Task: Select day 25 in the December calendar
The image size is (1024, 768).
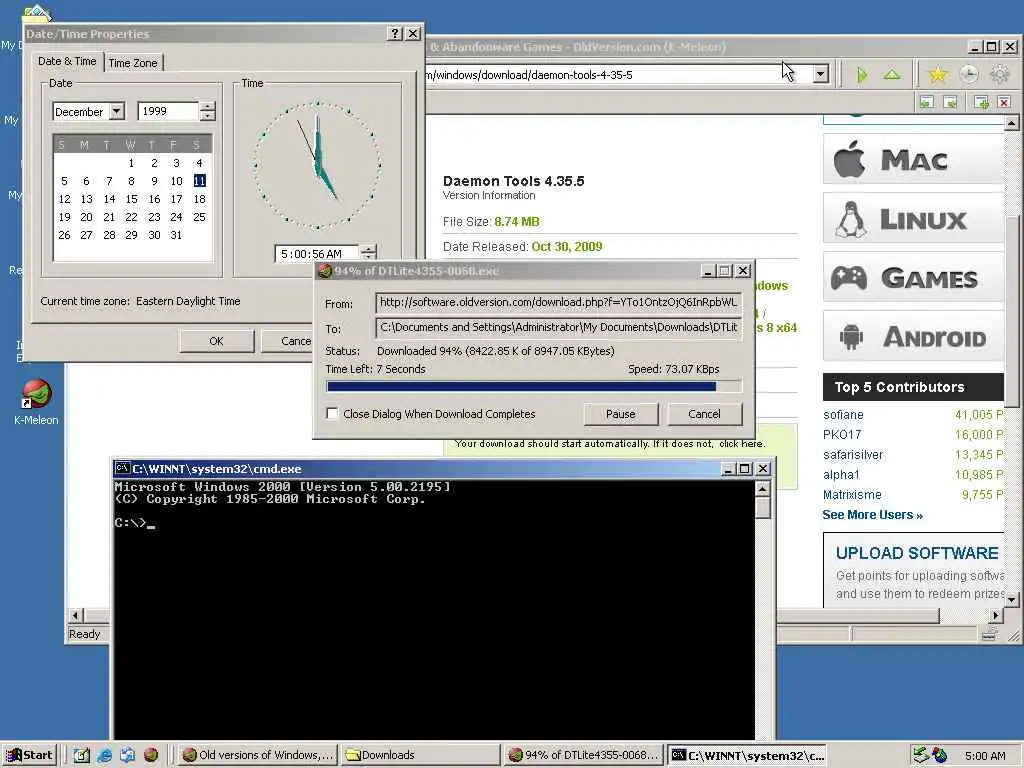Action: (199, 217)
